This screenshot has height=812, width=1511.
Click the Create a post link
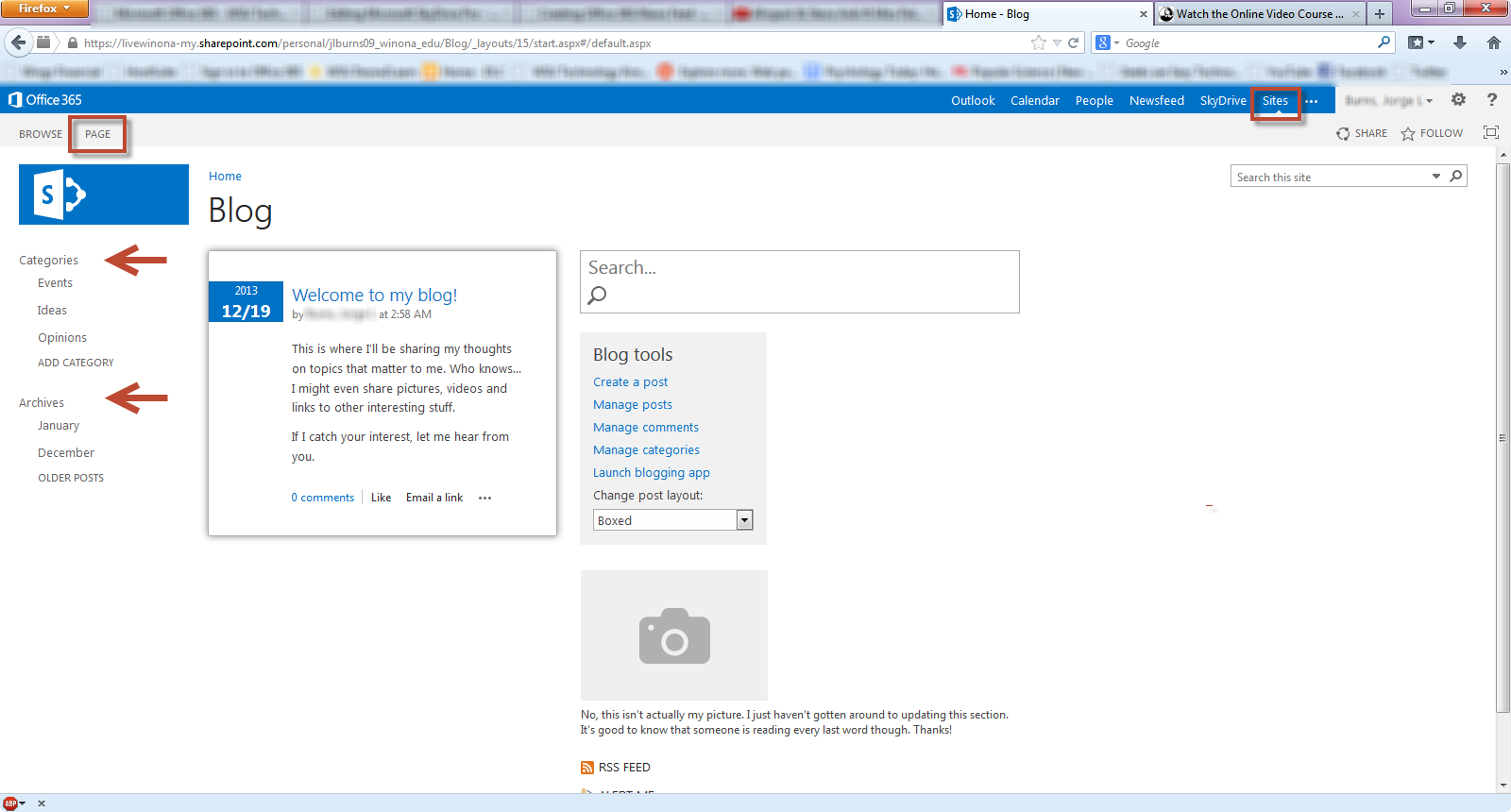630,382
